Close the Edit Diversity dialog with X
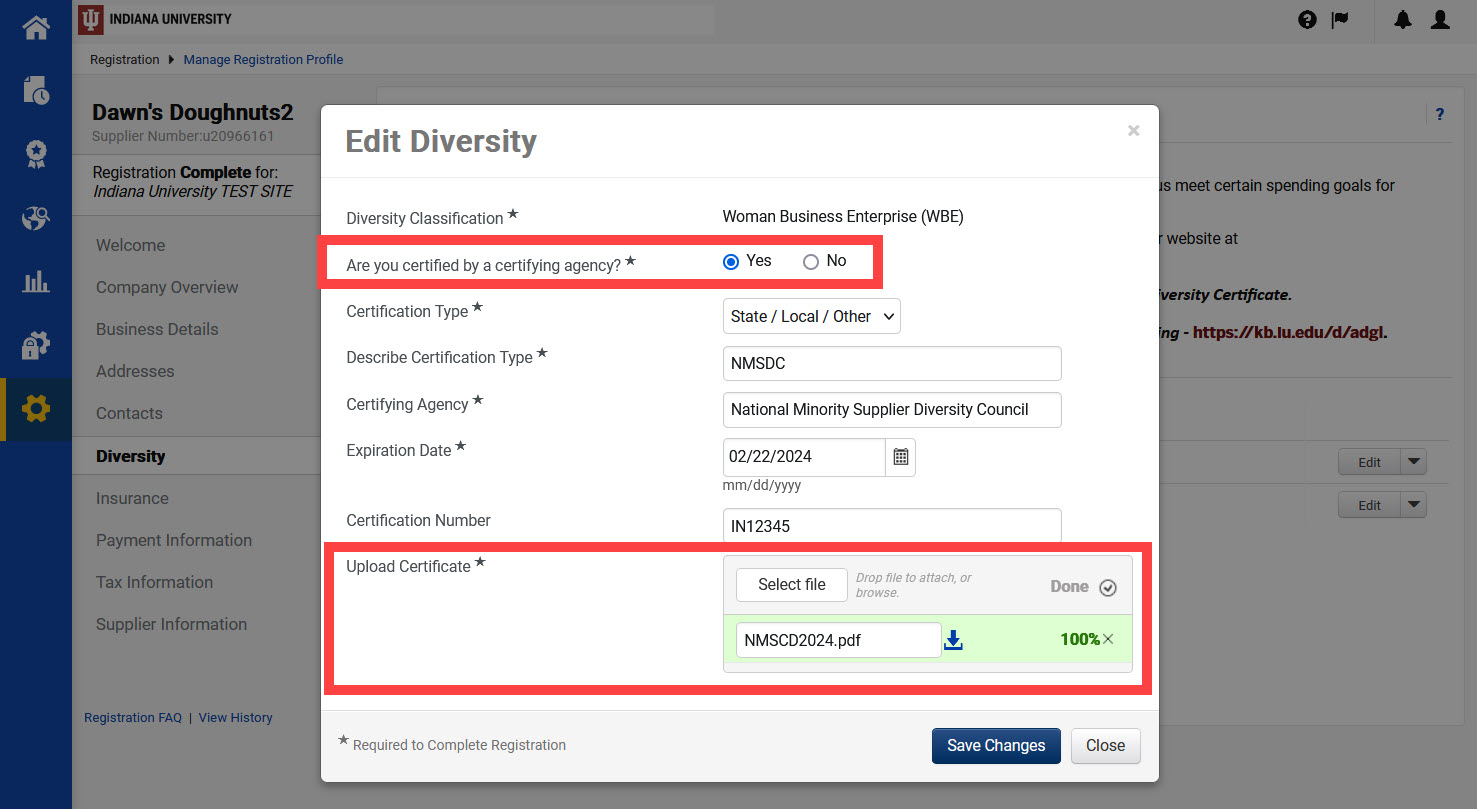This screenshot has height=809, width=1477. [x=1133, y=130]
